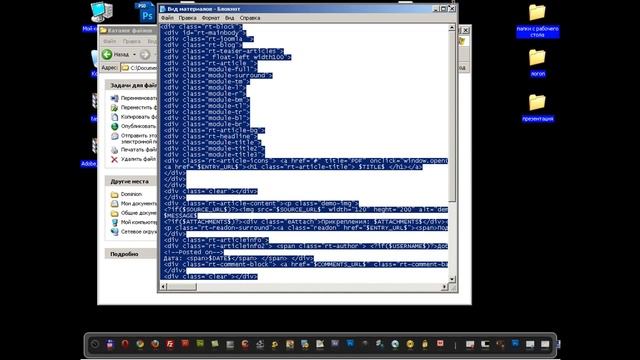The width and height of the screenshot is (640, 360).
Task: Click the '$MESSAGE$' line in Notepad
Action: (180, 216)
